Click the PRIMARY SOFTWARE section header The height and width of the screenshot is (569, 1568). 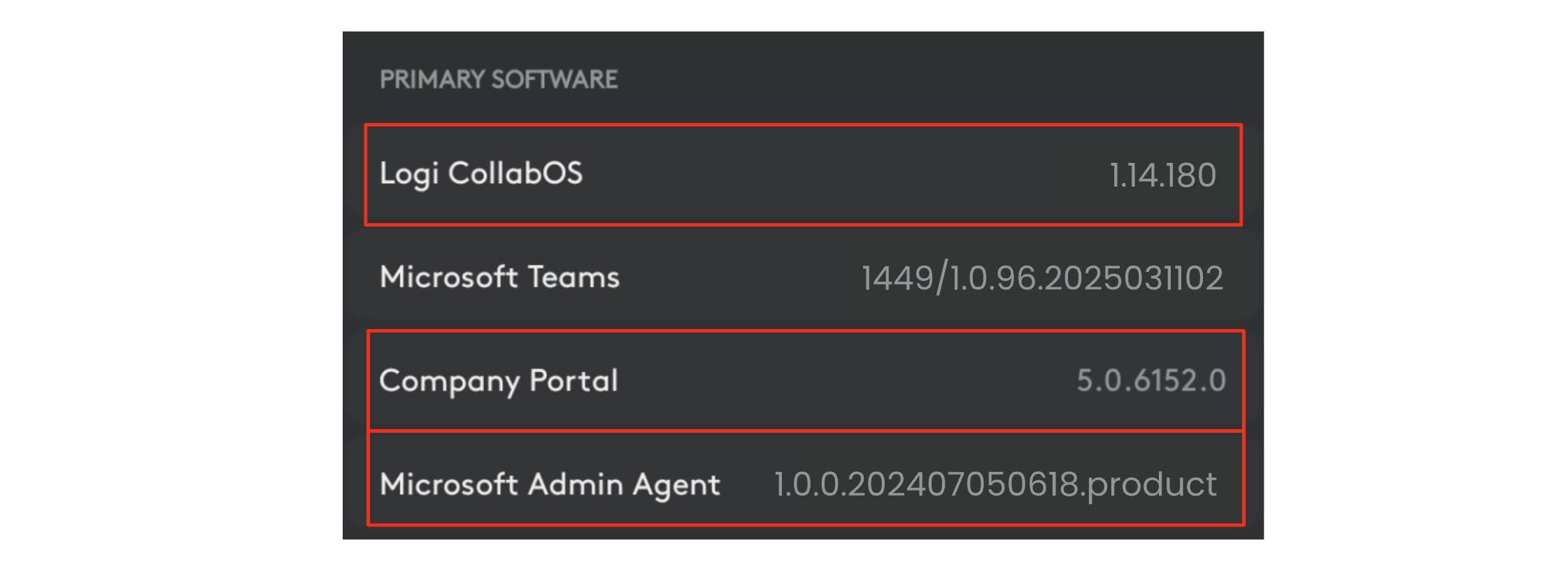(498, 79)
